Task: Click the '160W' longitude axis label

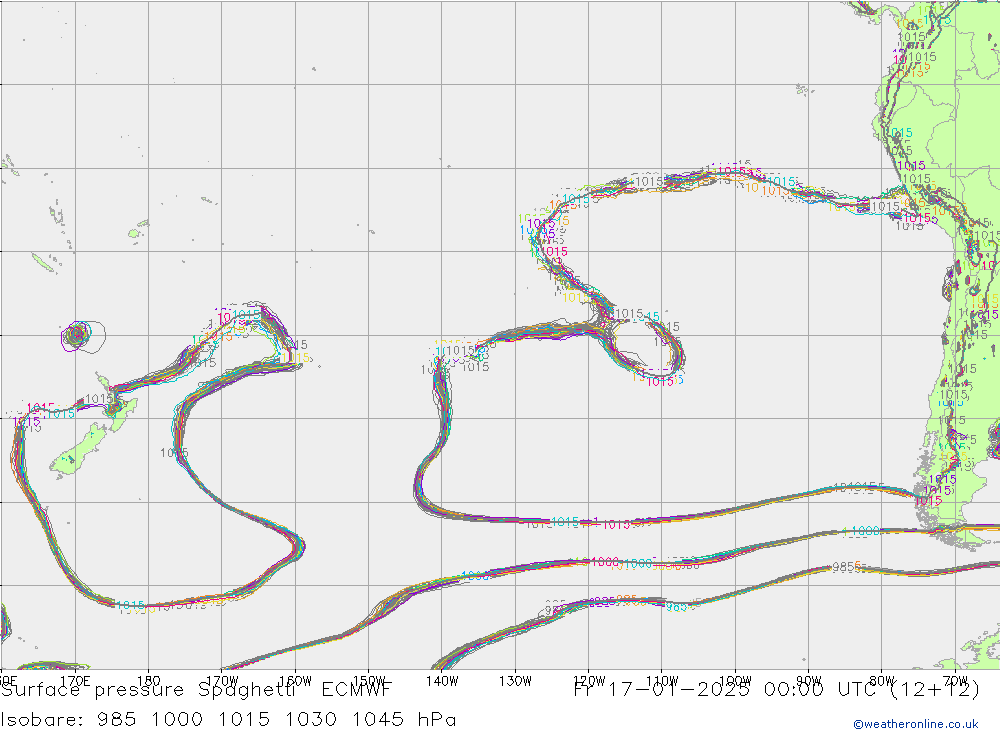Action: pos(295,681)
